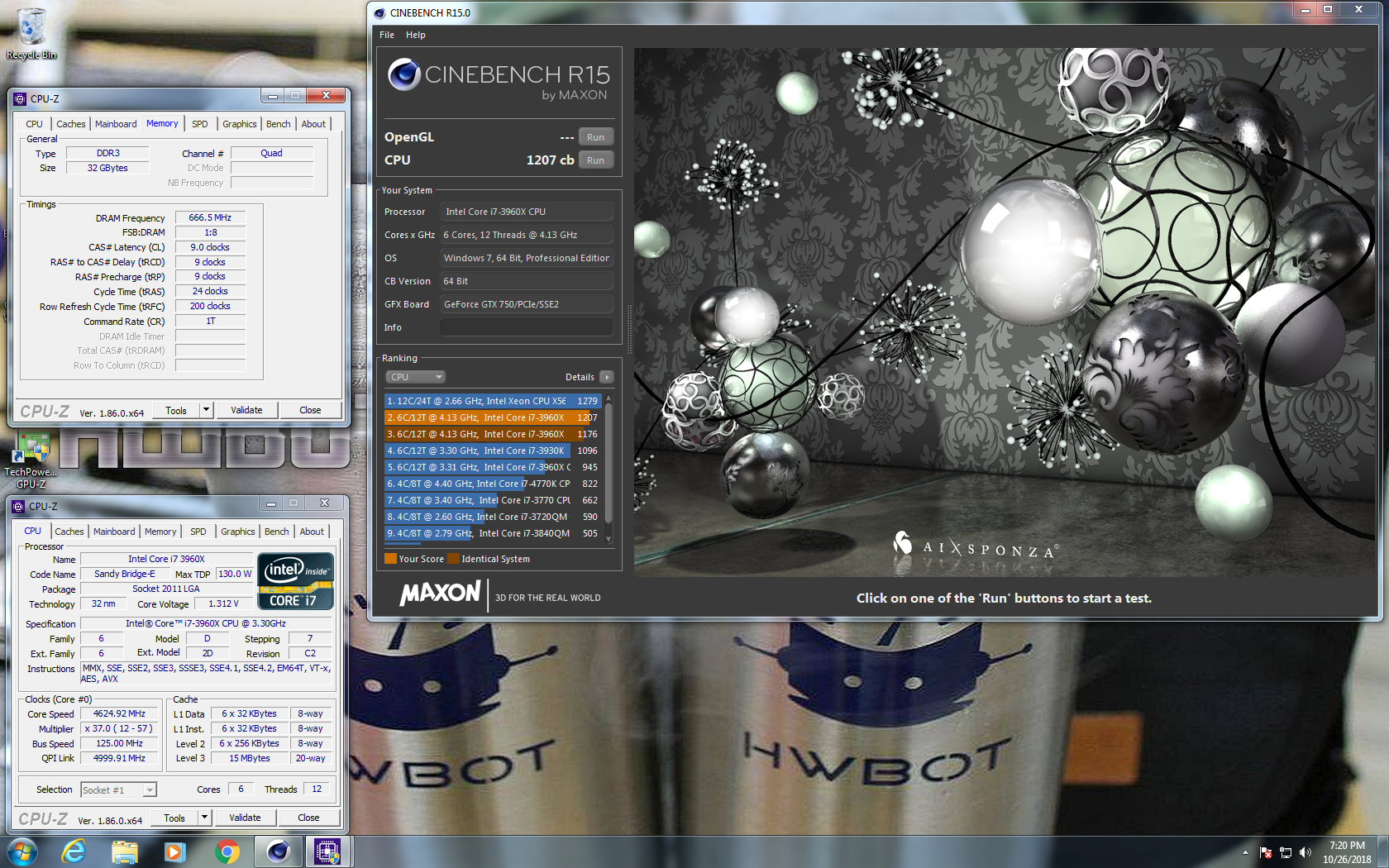Open Bench tab in lower CPU-Z window
This screenshot has width=1389, height=868.
tap(277, 532)
